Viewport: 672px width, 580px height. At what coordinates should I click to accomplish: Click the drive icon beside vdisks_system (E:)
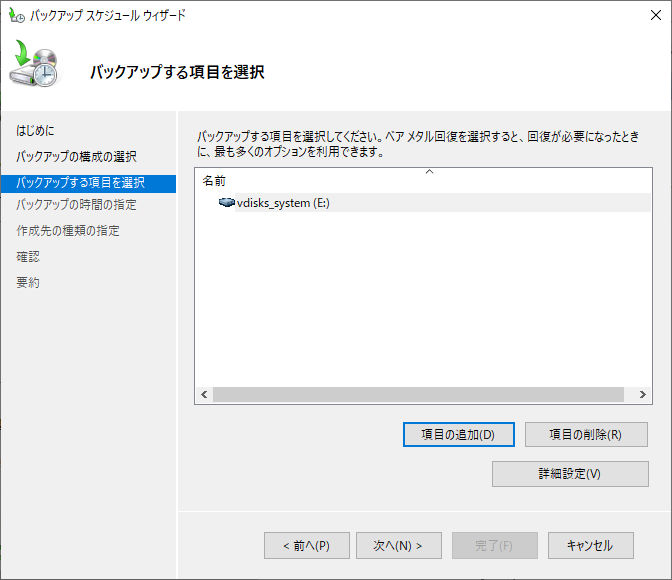226,202
